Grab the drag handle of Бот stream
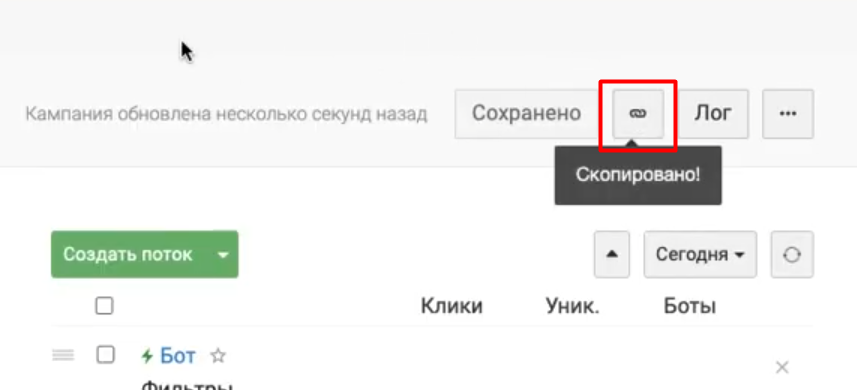The width and height of the screenshot is (857, 390). [63, 356]
